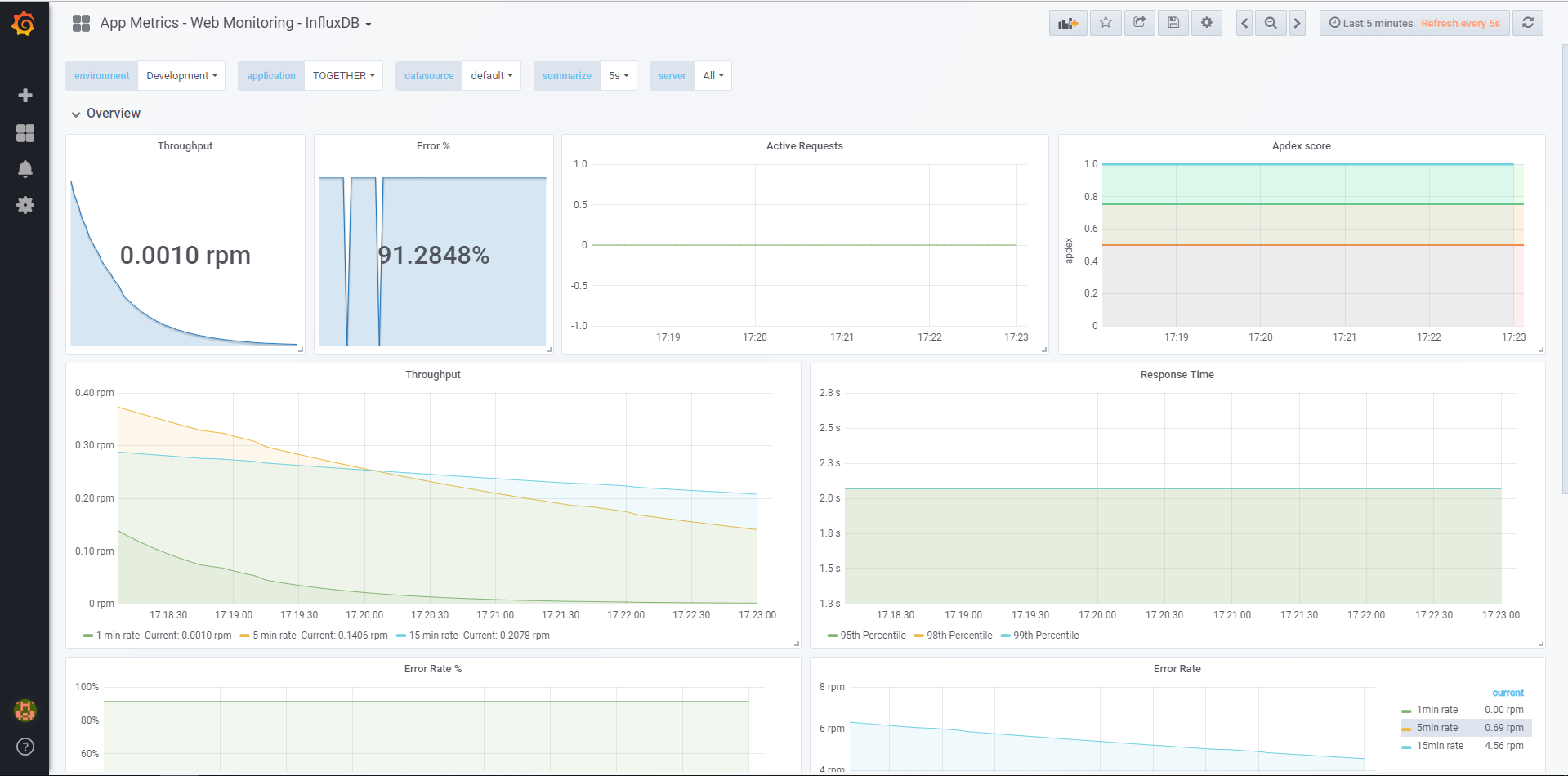This screenshot has width=1568, height=776.
Task: Open the summarize 5s dropdown
Action: point(619,76)
